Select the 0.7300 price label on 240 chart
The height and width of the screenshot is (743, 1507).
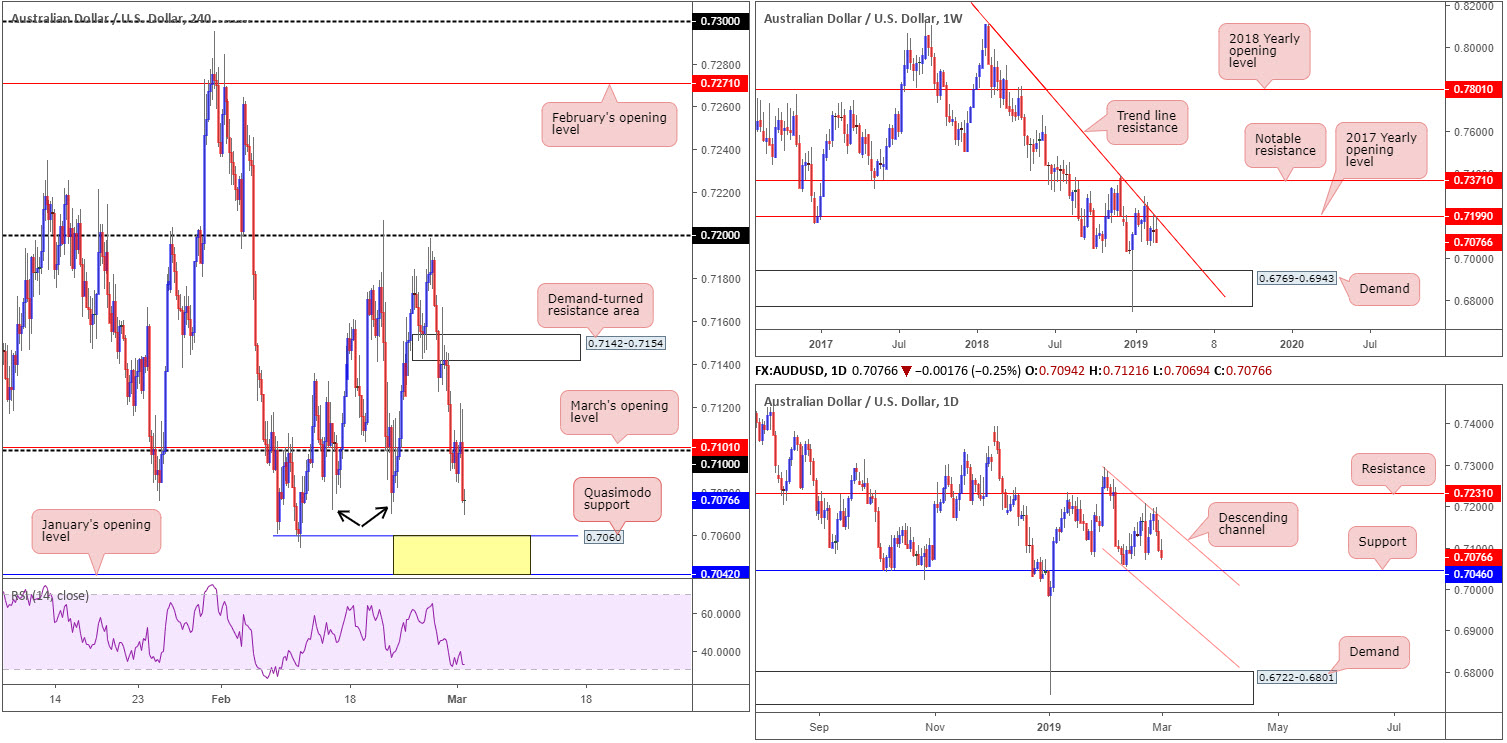tap(720, 21)
